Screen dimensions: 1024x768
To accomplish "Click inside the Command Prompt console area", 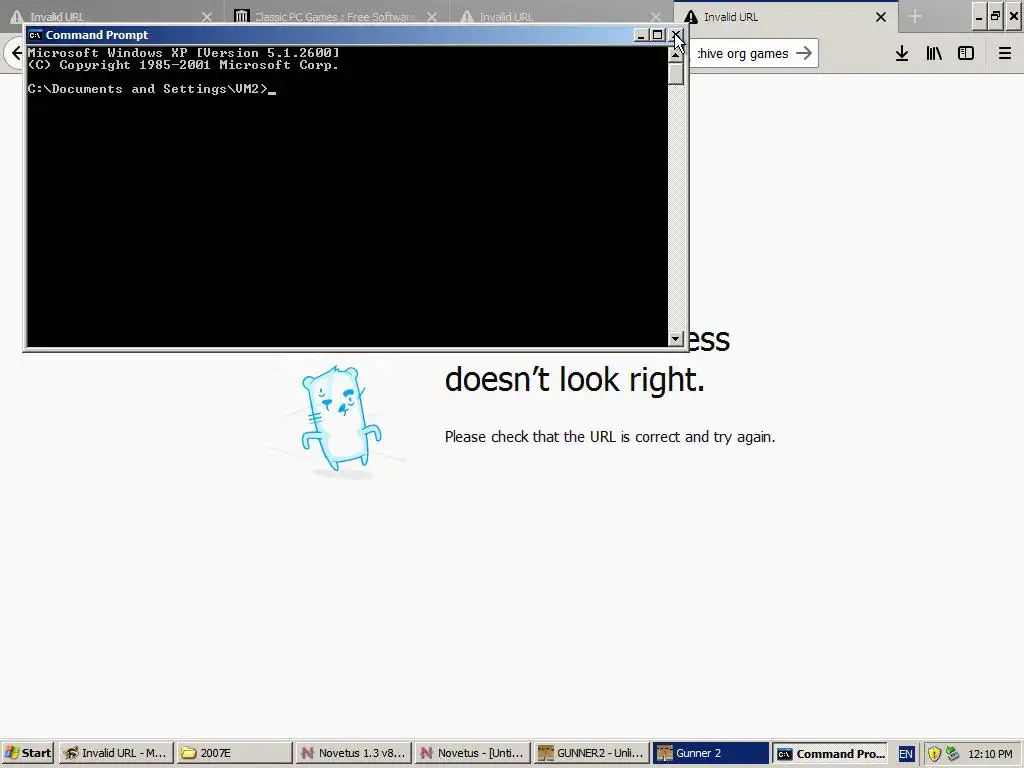I will point(347,196).
